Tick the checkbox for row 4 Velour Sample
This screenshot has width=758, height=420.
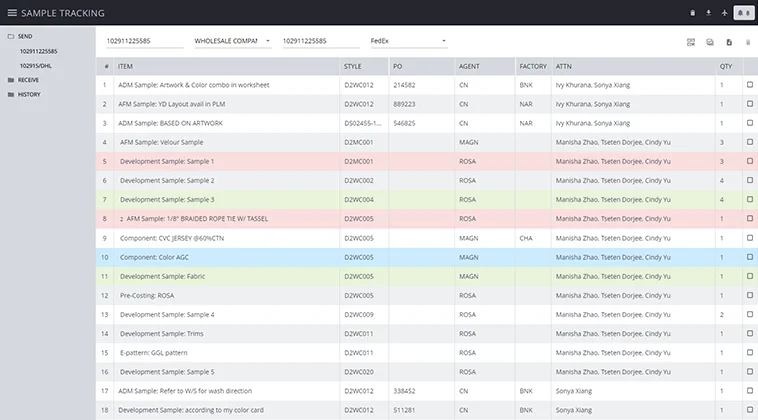(x=750, y=142)
